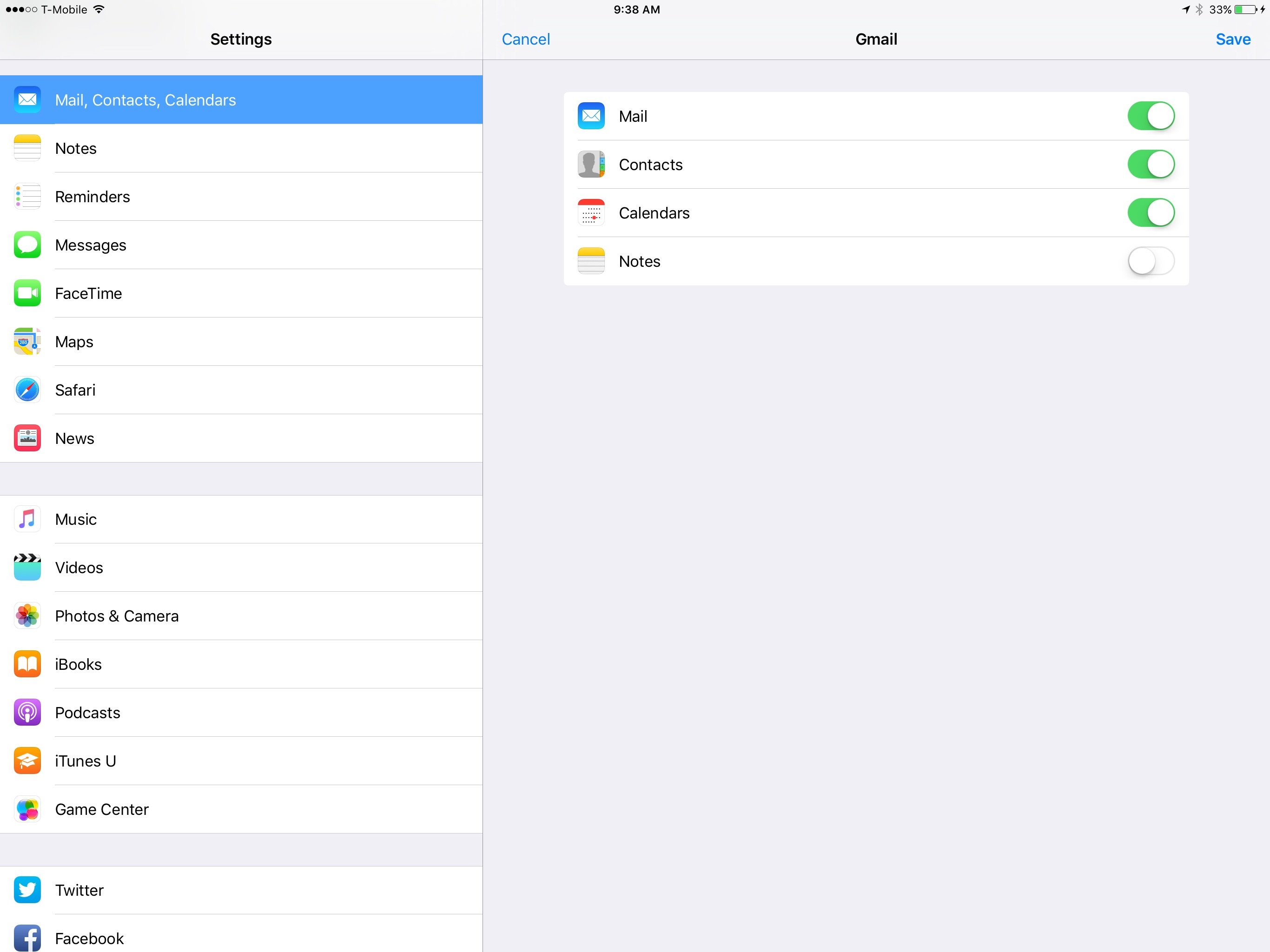This screenshot has height=952, width=1270.
Task: Tap the green Messages bubble icon
Action: (x=27, y=245)
